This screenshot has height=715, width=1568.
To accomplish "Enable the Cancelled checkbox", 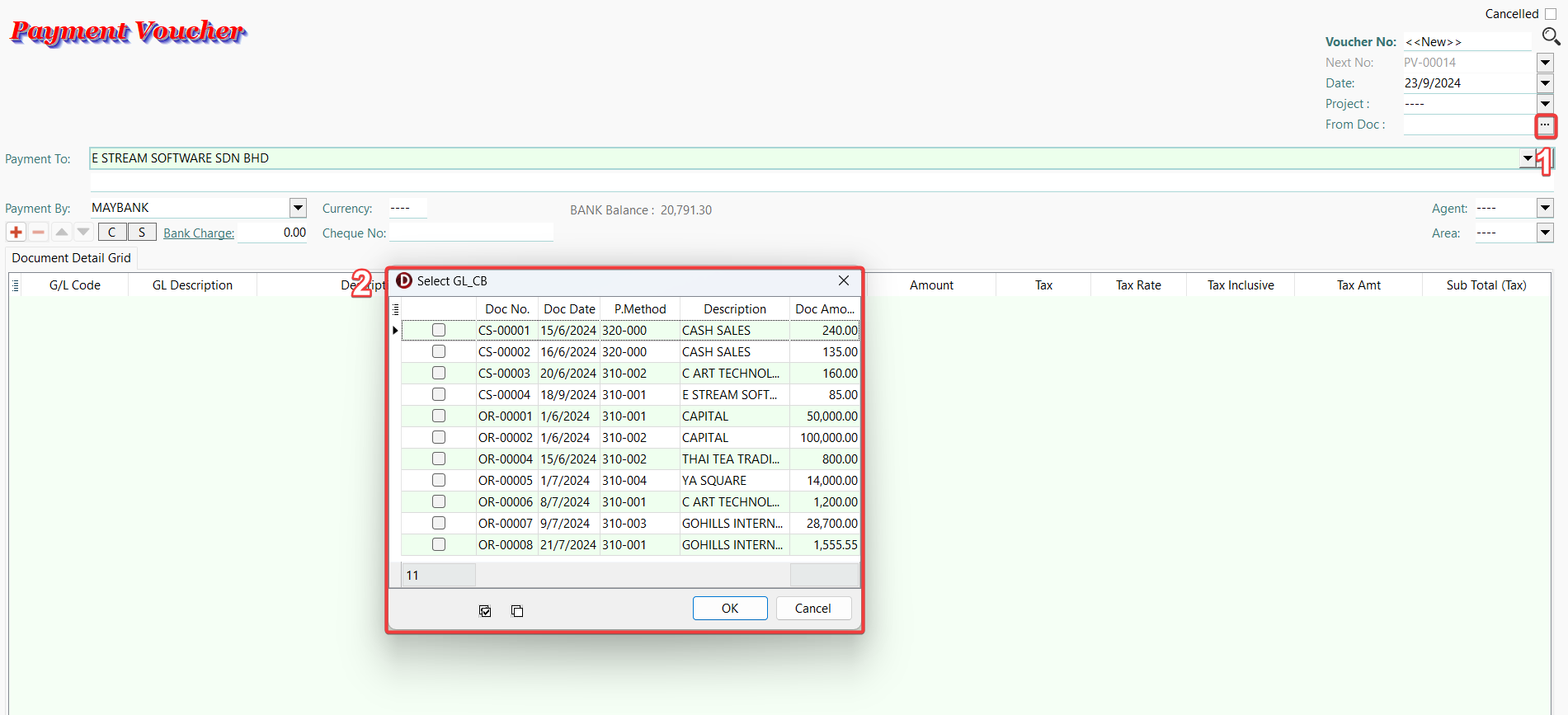I will (1551, 14).
